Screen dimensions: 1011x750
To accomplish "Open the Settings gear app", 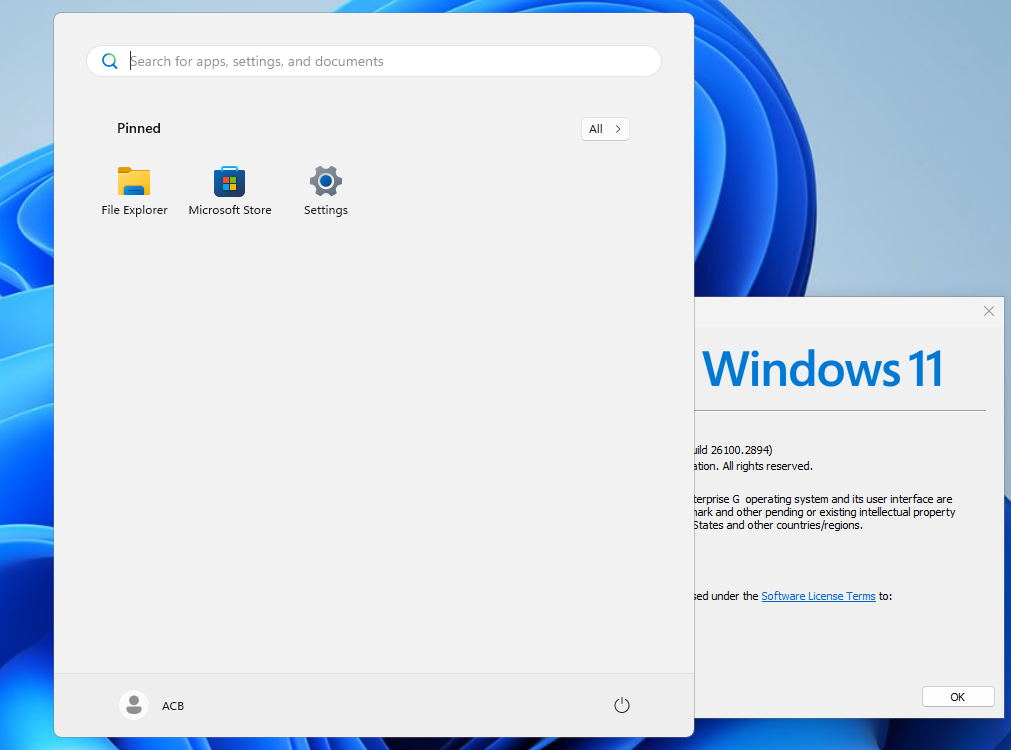I will point(326,191).
